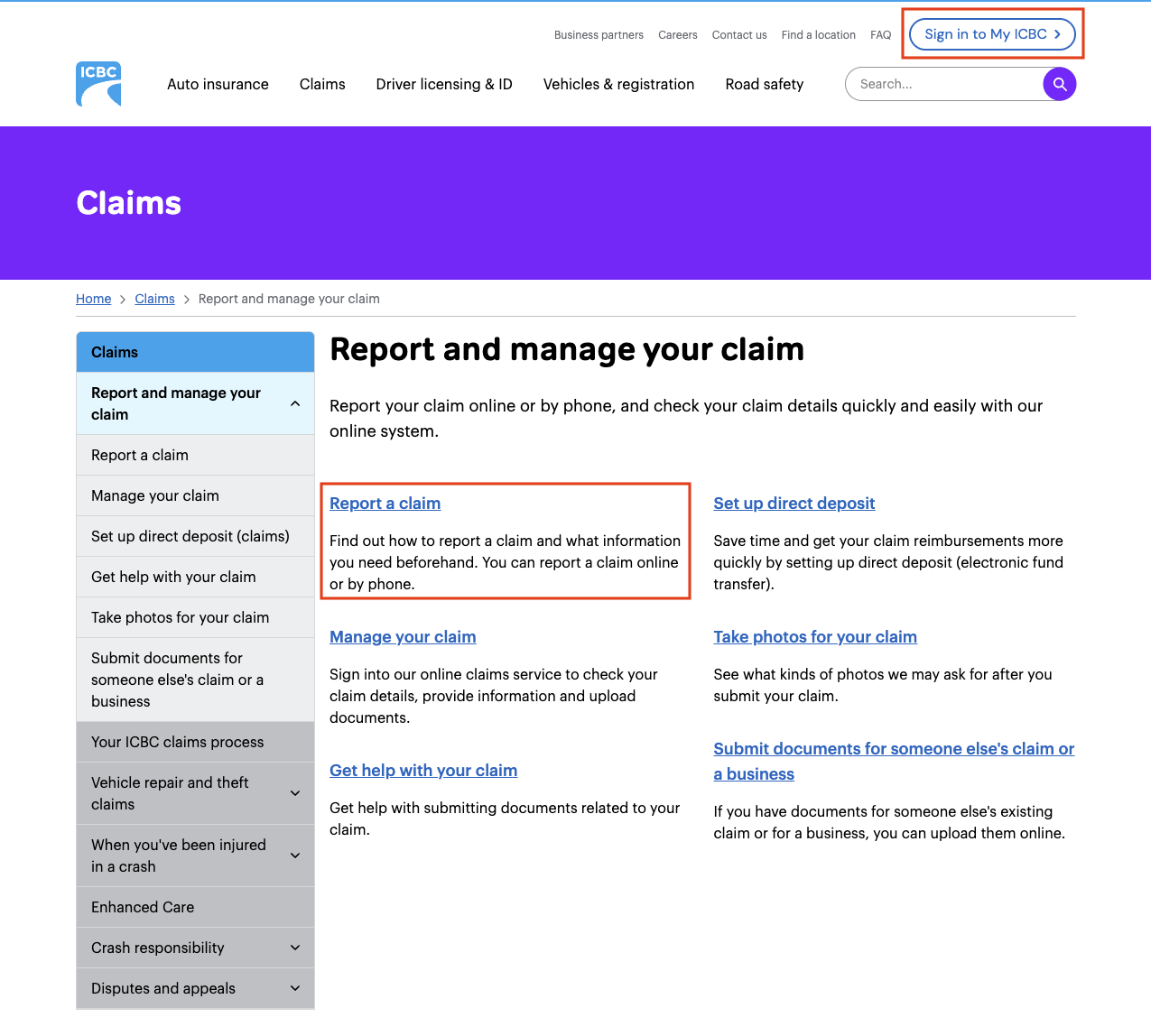Viewport: 1151px width, 1036px height.
Task: Open Take photos for your claim
Action: [x=814, y=636]
